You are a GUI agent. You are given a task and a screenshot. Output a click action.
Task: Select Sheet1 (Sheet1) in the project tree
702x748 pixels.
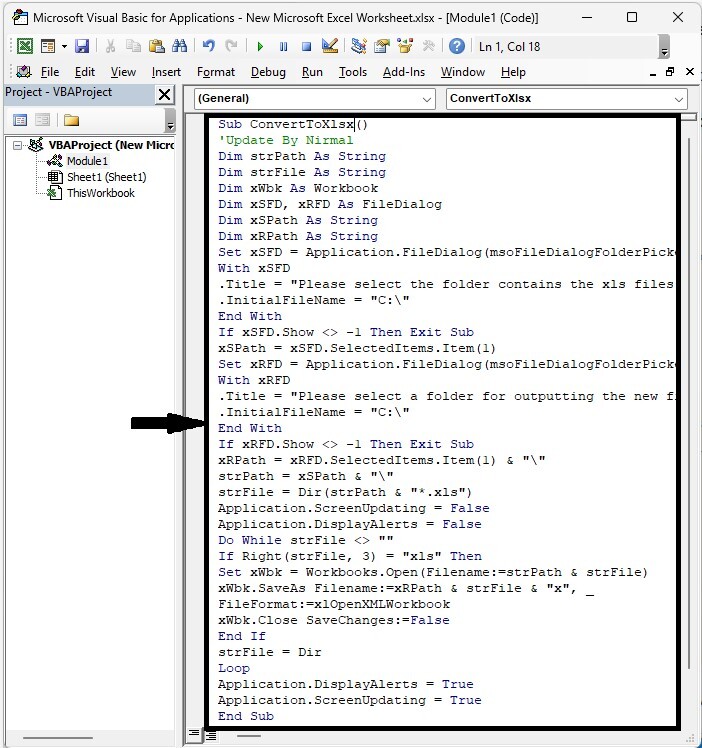106,177
